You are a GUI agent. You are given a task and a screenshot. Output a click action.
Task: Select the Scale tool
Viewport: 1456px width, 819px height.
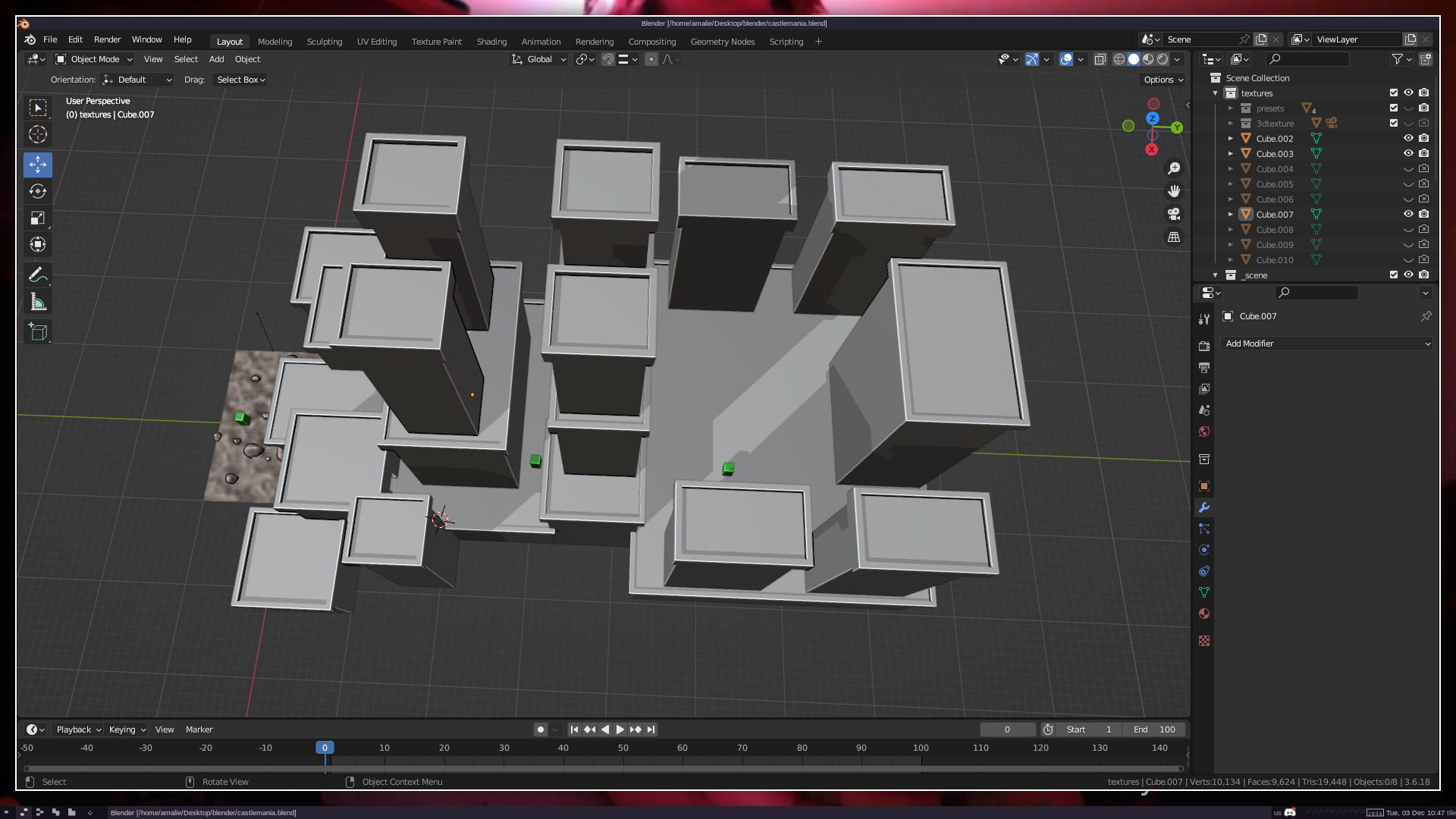[x=38, y=218]
